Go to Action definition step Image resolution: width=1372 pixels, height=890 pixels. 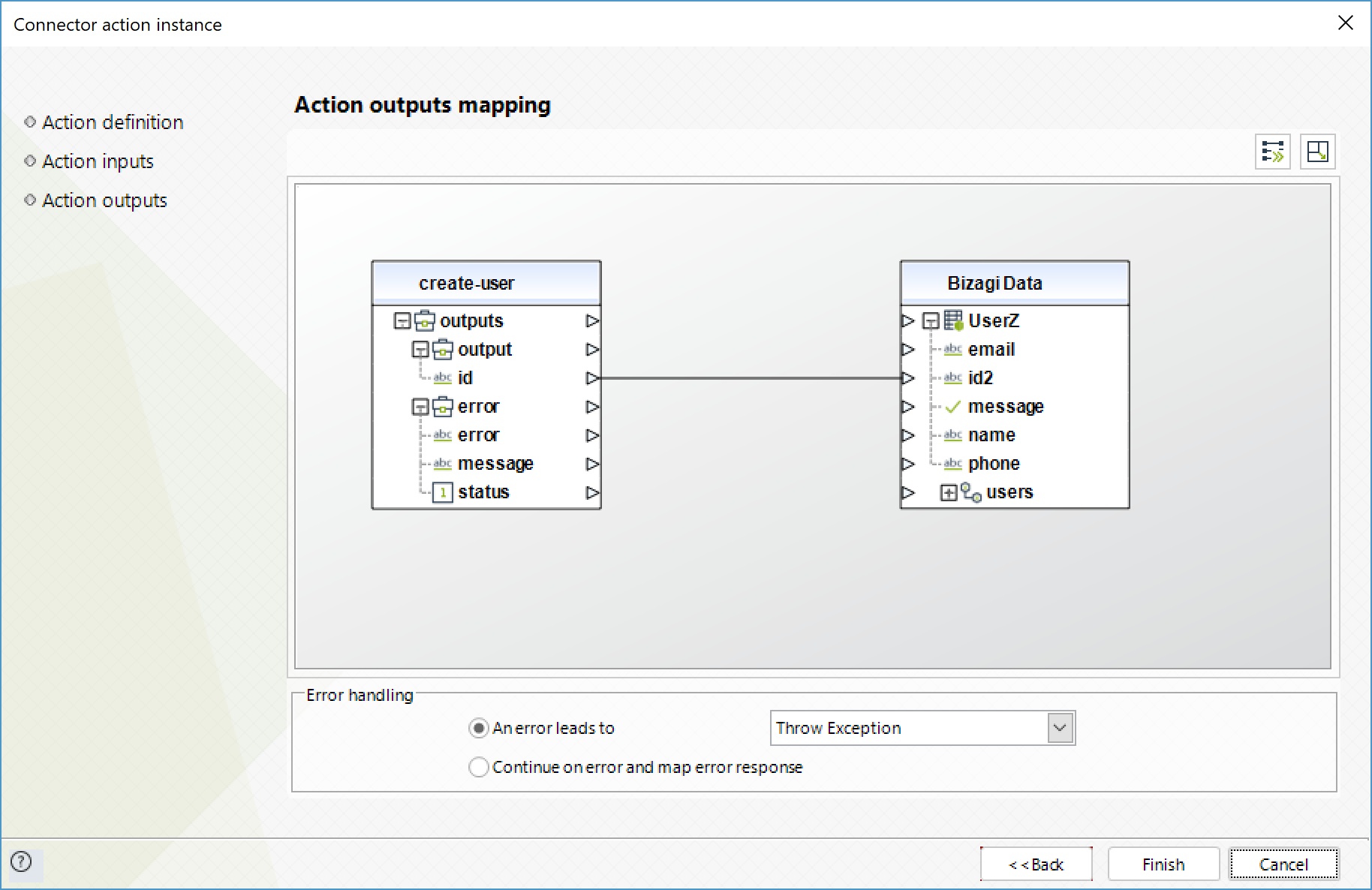pyautogui.click(x=113, y=122)
